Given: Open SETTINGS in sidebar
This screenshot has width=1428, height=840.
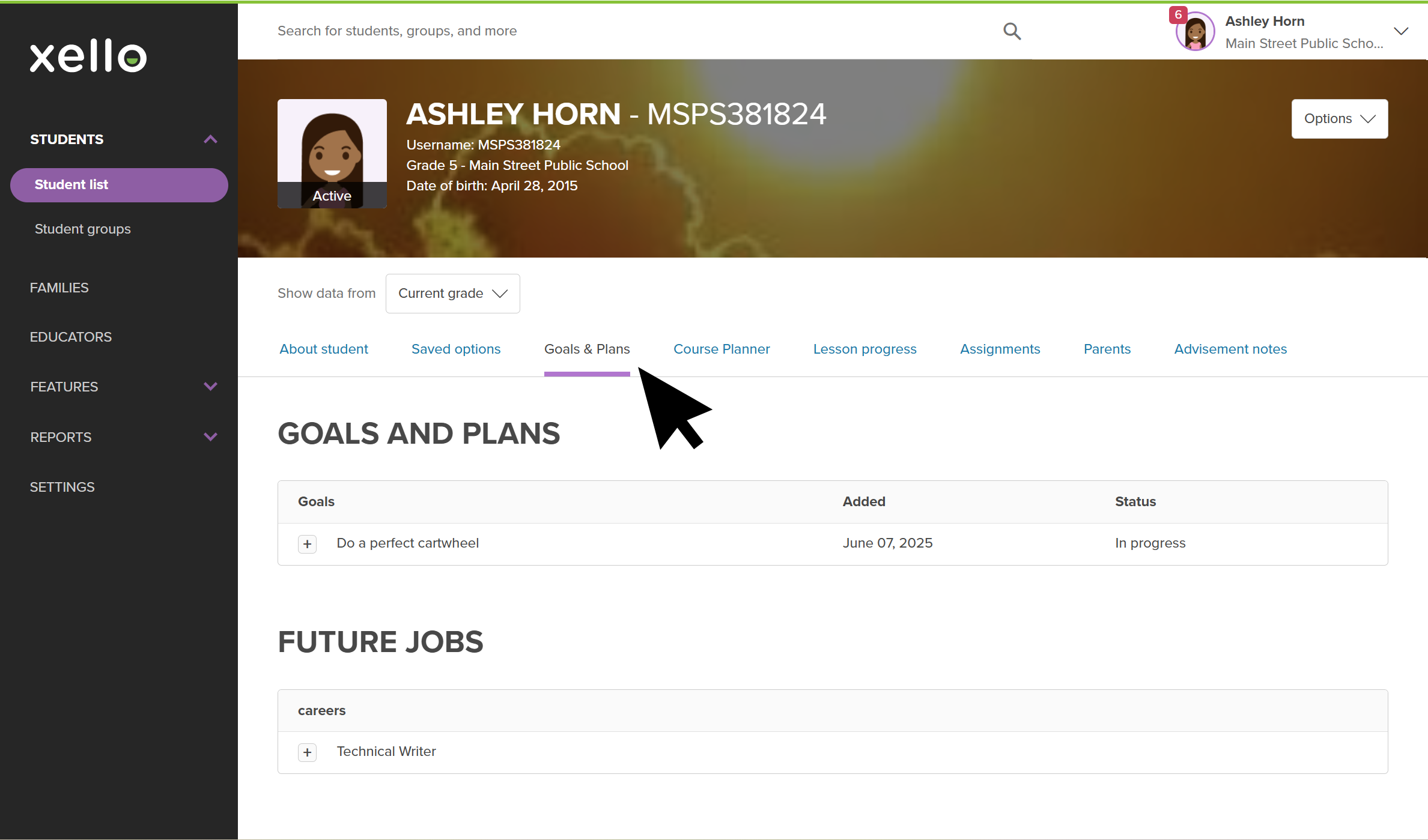Looking at the screenshot, I should coord(62,487).
